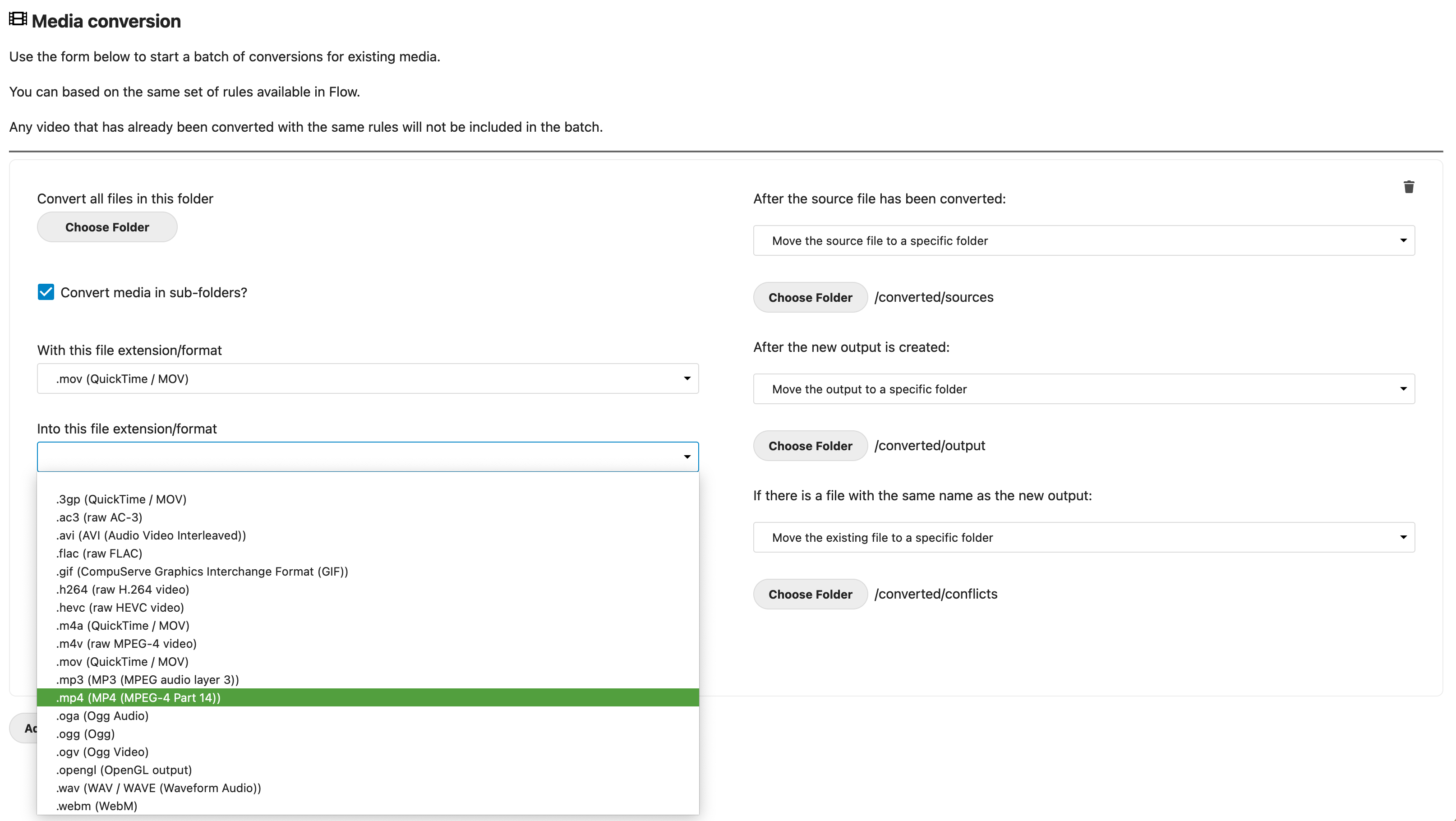This screenshot has width=1456, height=821.
Task: Pick .gif CompuServe Graphics format option
Action: pyautogui.click(x=202, y=571)
